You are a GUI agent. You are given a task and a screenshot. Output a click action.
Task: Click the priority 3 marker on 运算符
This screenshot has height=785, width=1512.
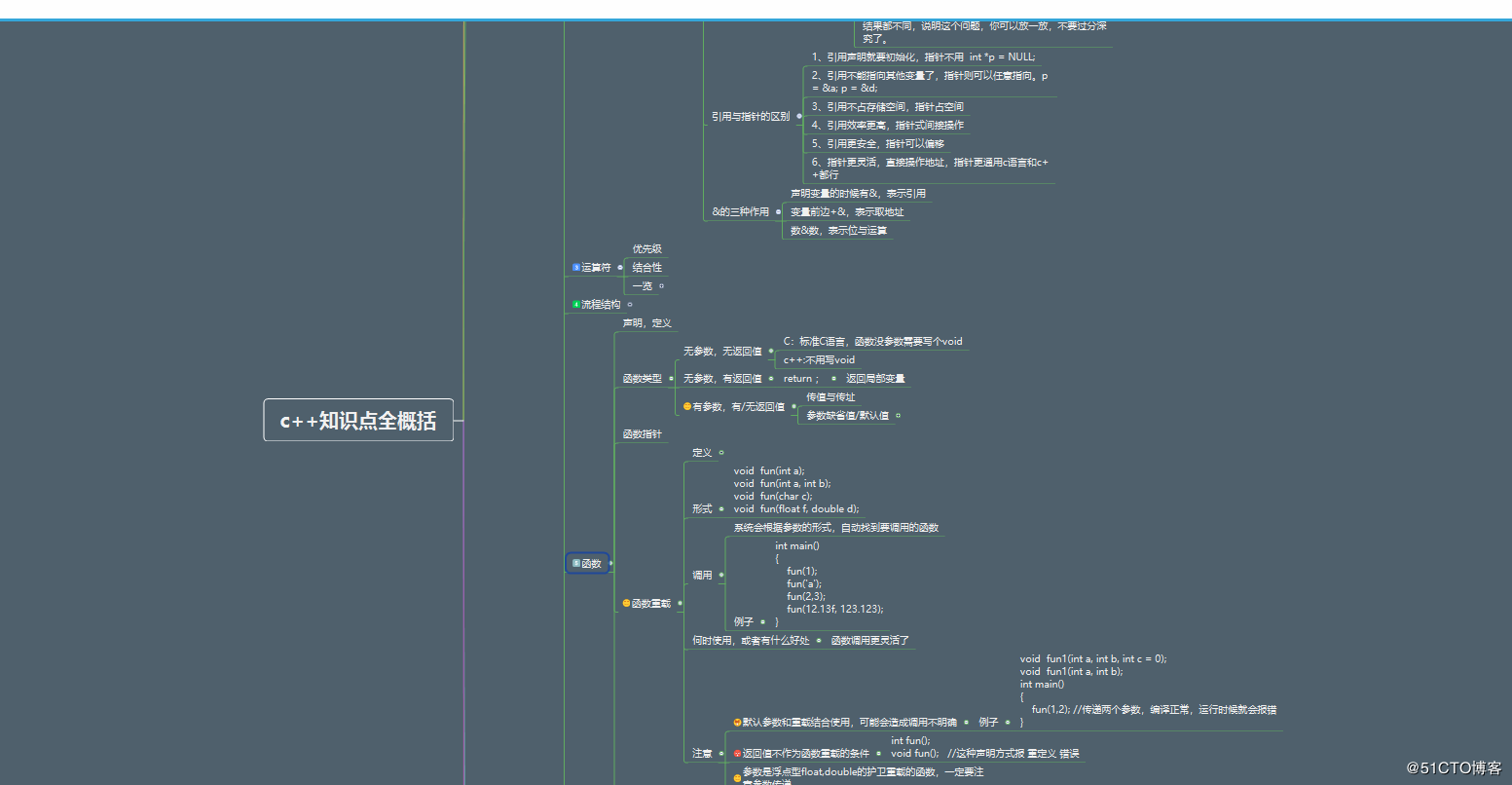pos(576,267)
